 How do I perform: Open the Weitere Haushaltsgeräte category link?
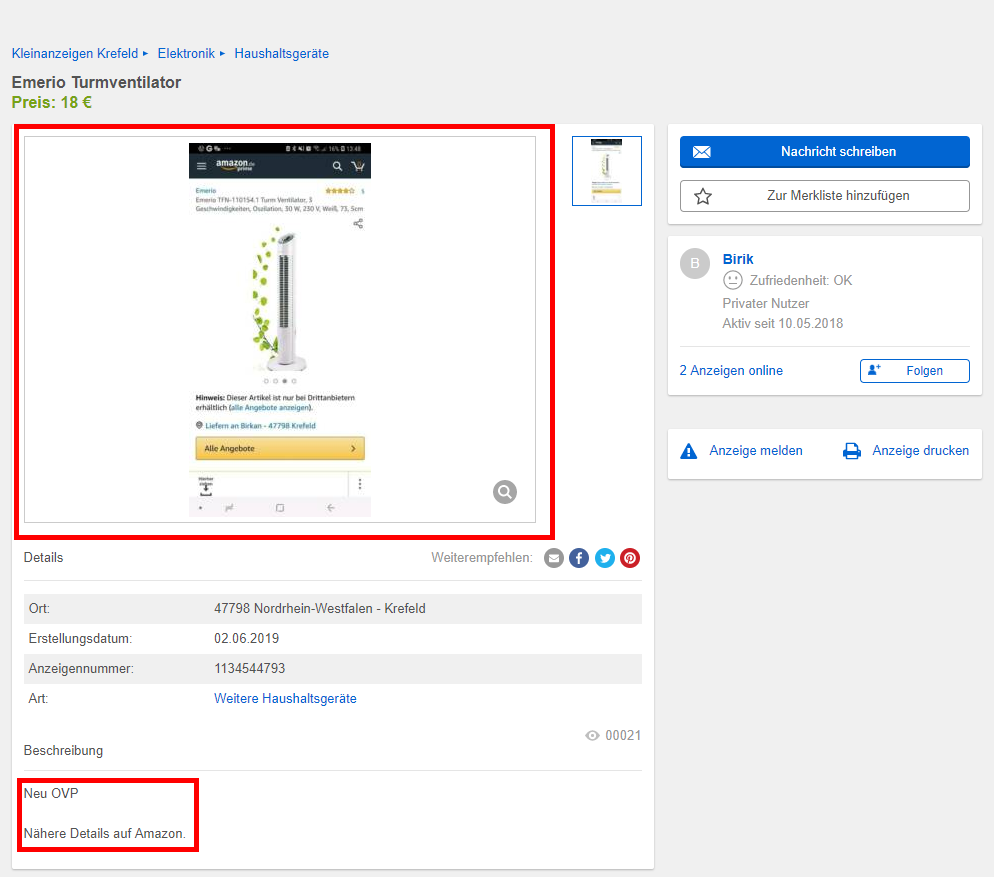tap(285, 698)
